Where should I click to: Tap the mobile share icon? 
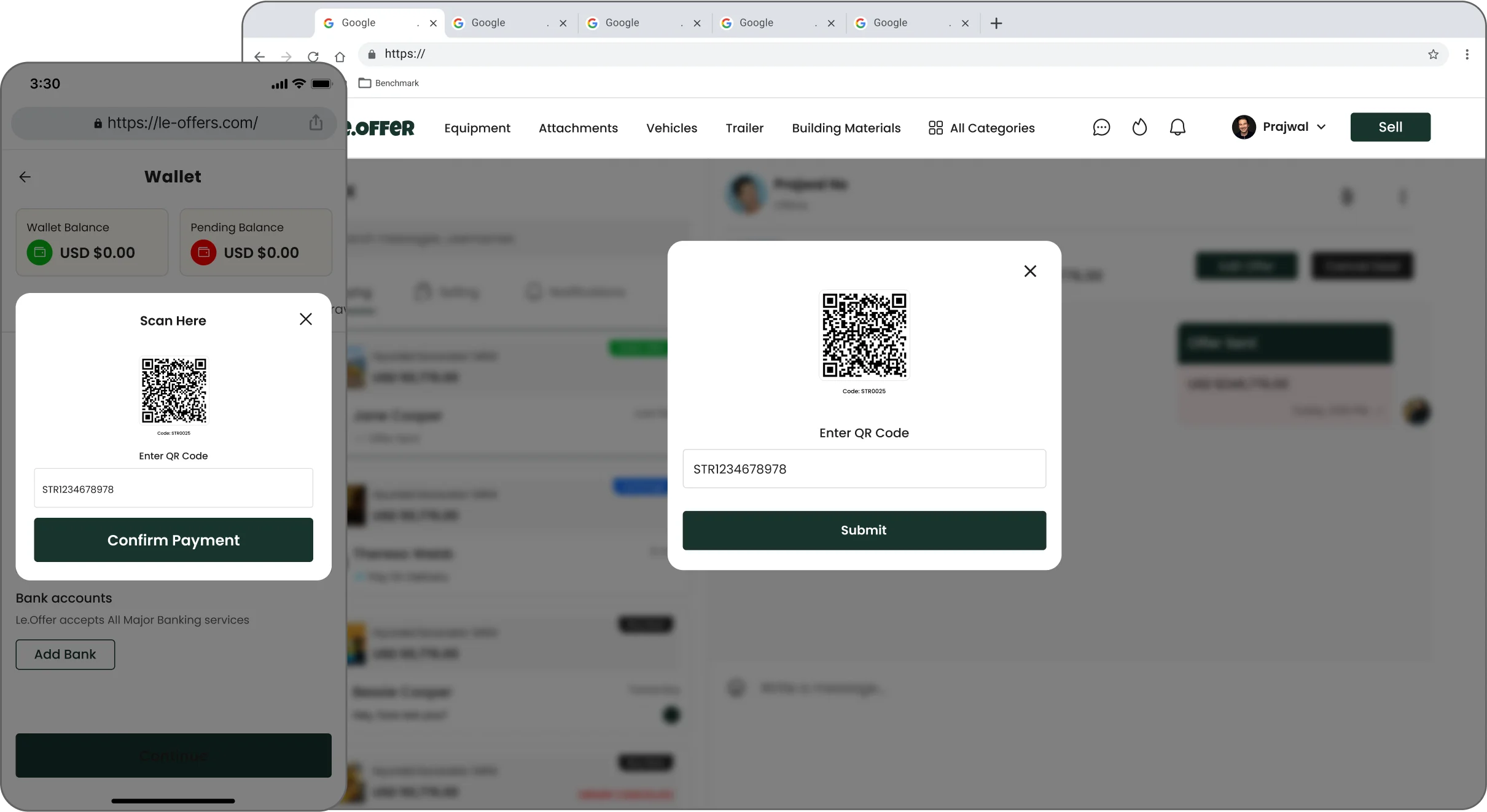coord(316,123)
